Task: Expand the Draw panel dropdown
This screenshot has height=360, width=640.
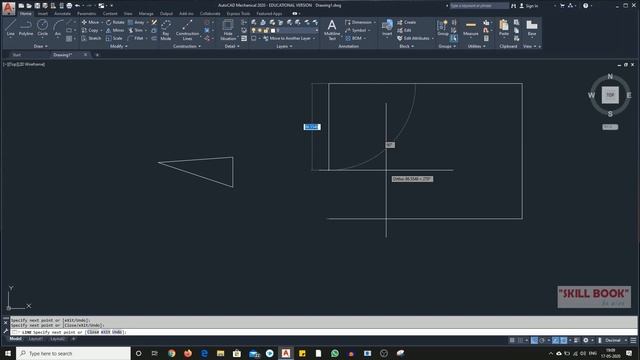Action: tap(40, 47)
